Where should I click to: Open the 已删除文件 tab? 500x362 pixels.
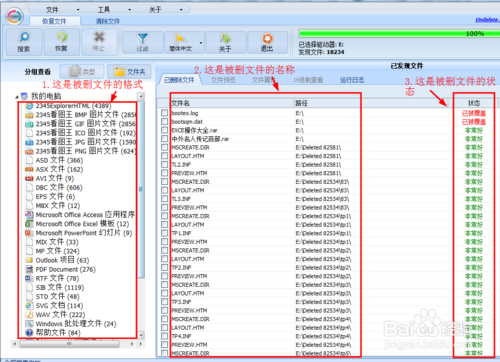coord(179,80)
